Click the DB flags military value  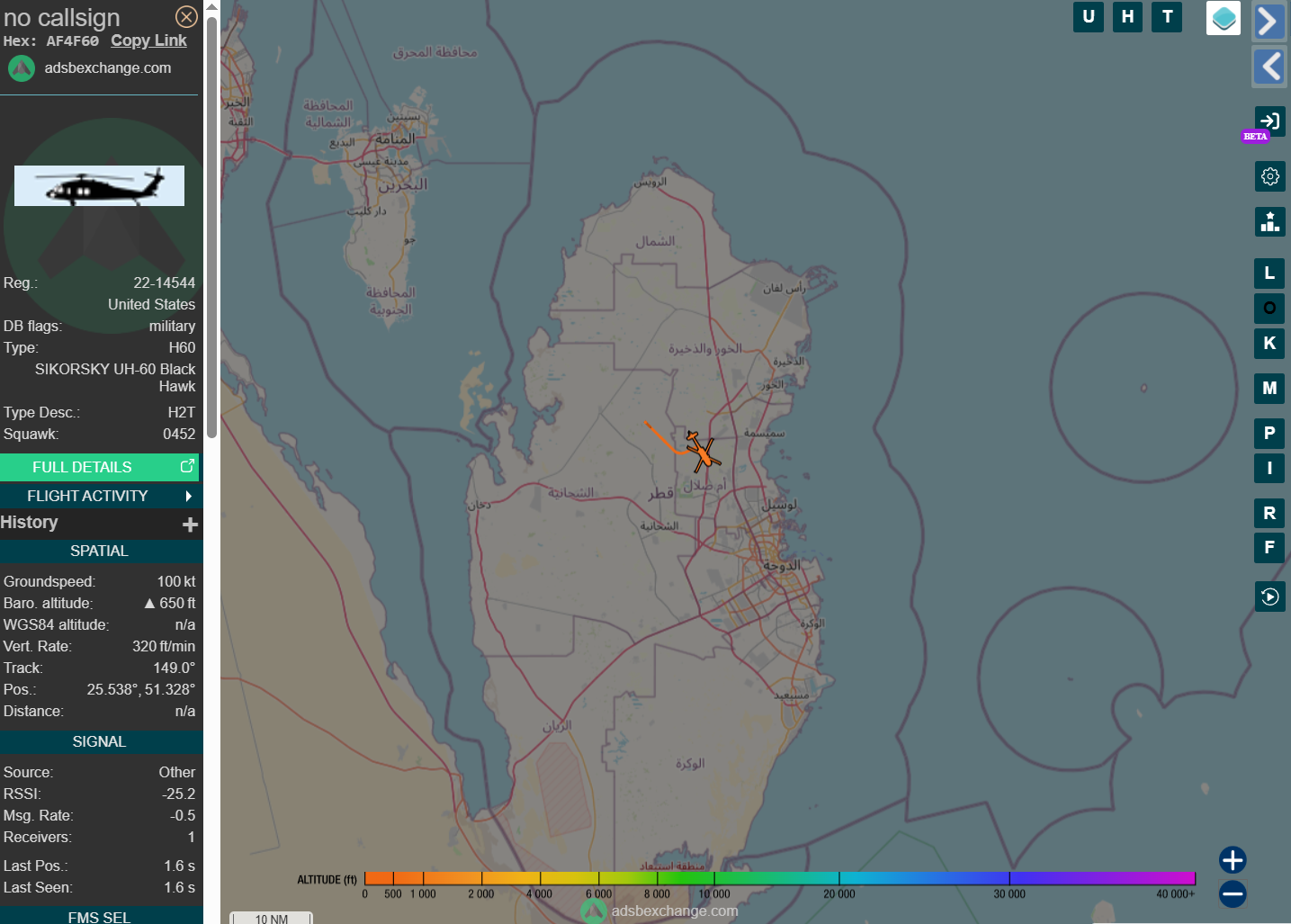pos(172,326)
